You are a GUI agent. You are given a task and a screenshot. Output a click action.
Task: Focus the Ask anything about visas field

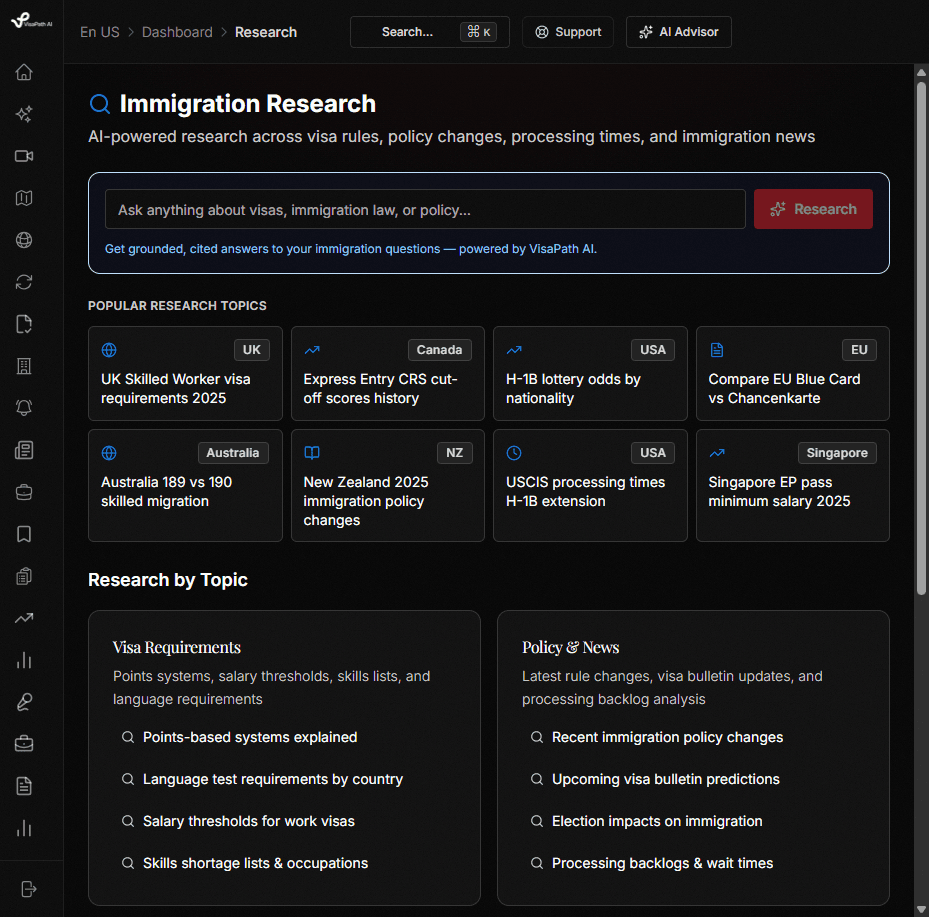425,209
